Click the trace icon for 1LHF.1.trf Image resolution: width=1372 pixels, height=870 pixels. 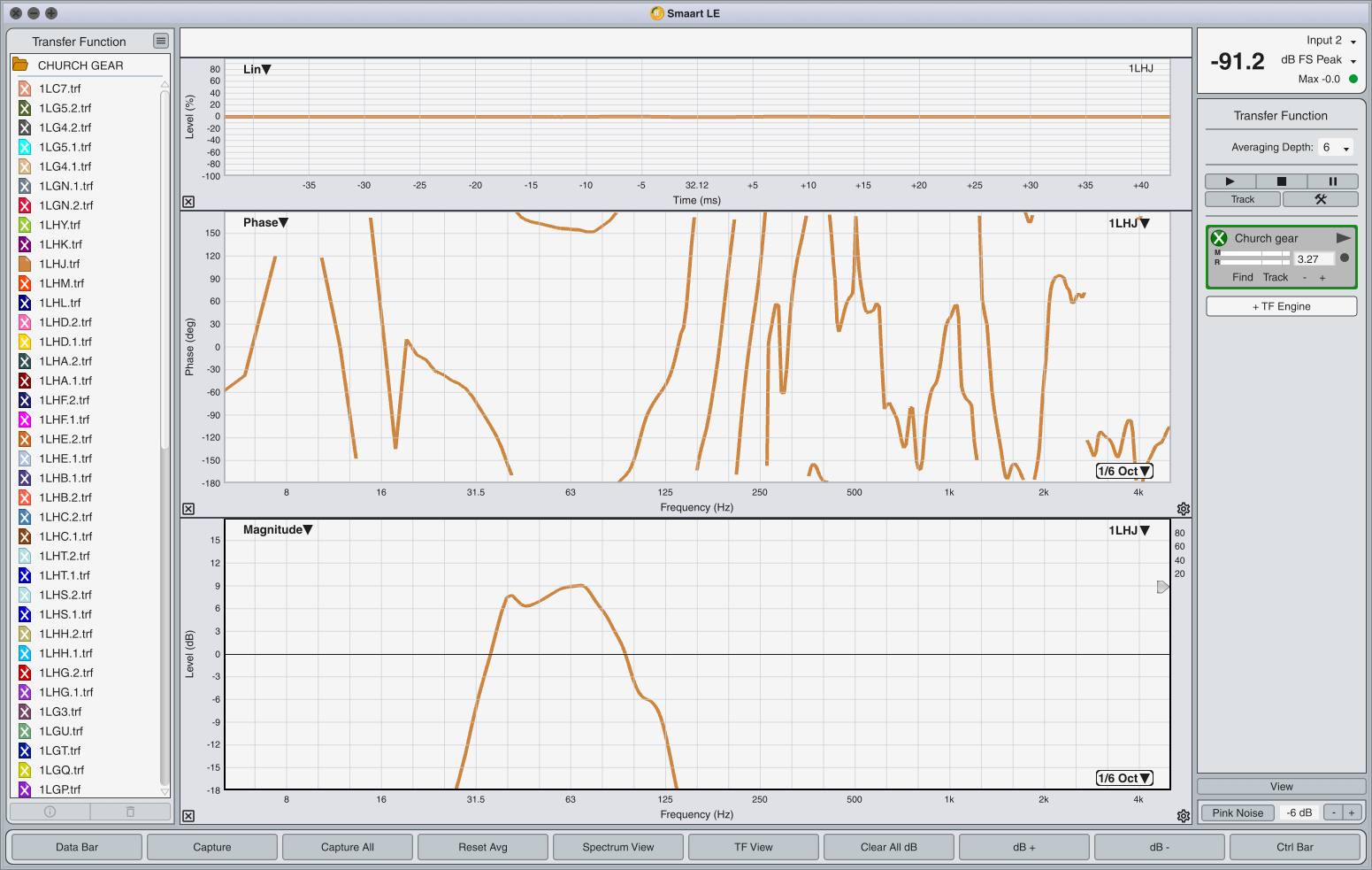pos(25,420)
